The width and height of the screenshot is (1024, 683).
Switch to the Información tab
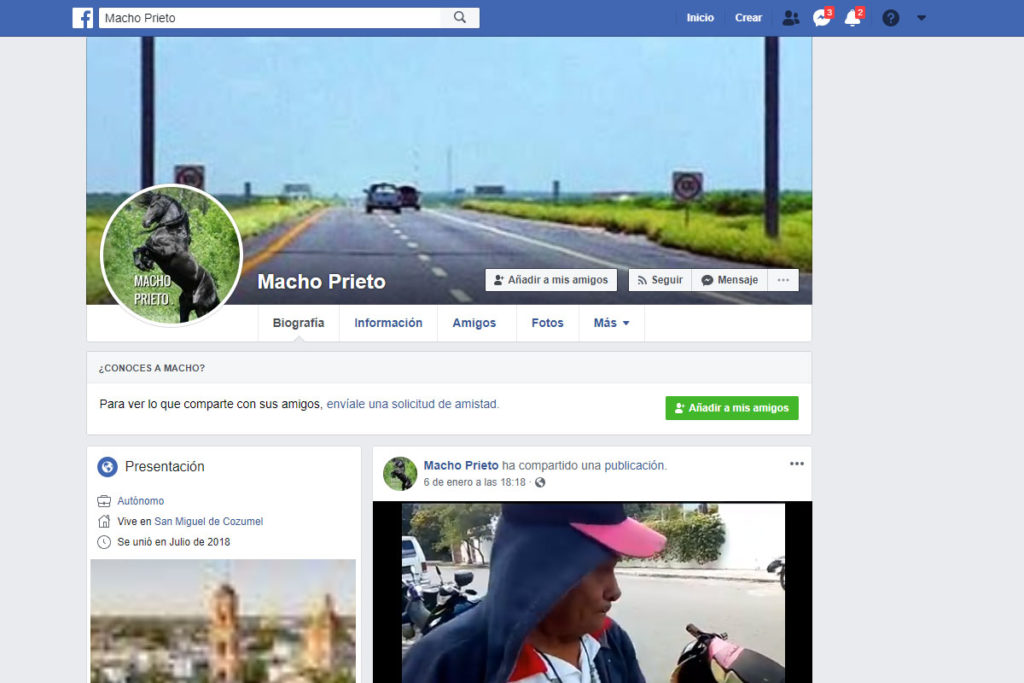point(388,323)
